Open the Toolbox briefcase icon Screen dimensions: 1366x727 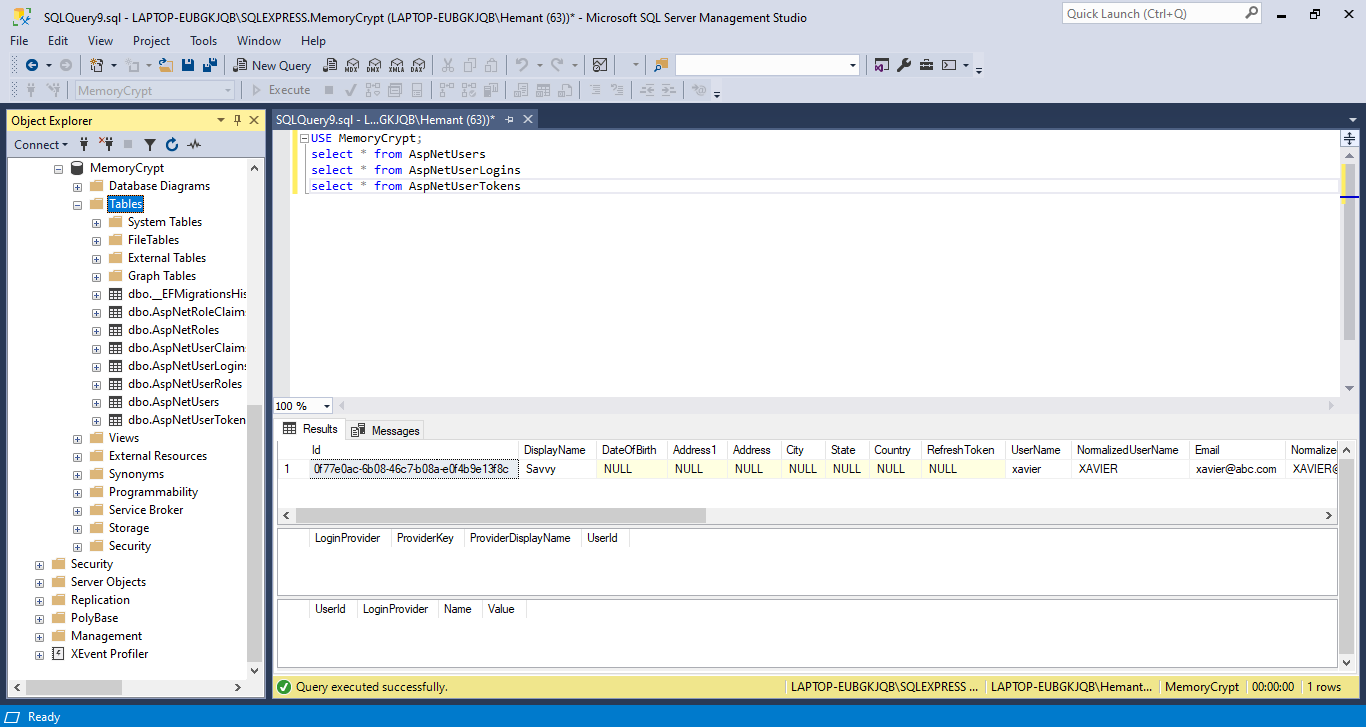coord(927,65)
